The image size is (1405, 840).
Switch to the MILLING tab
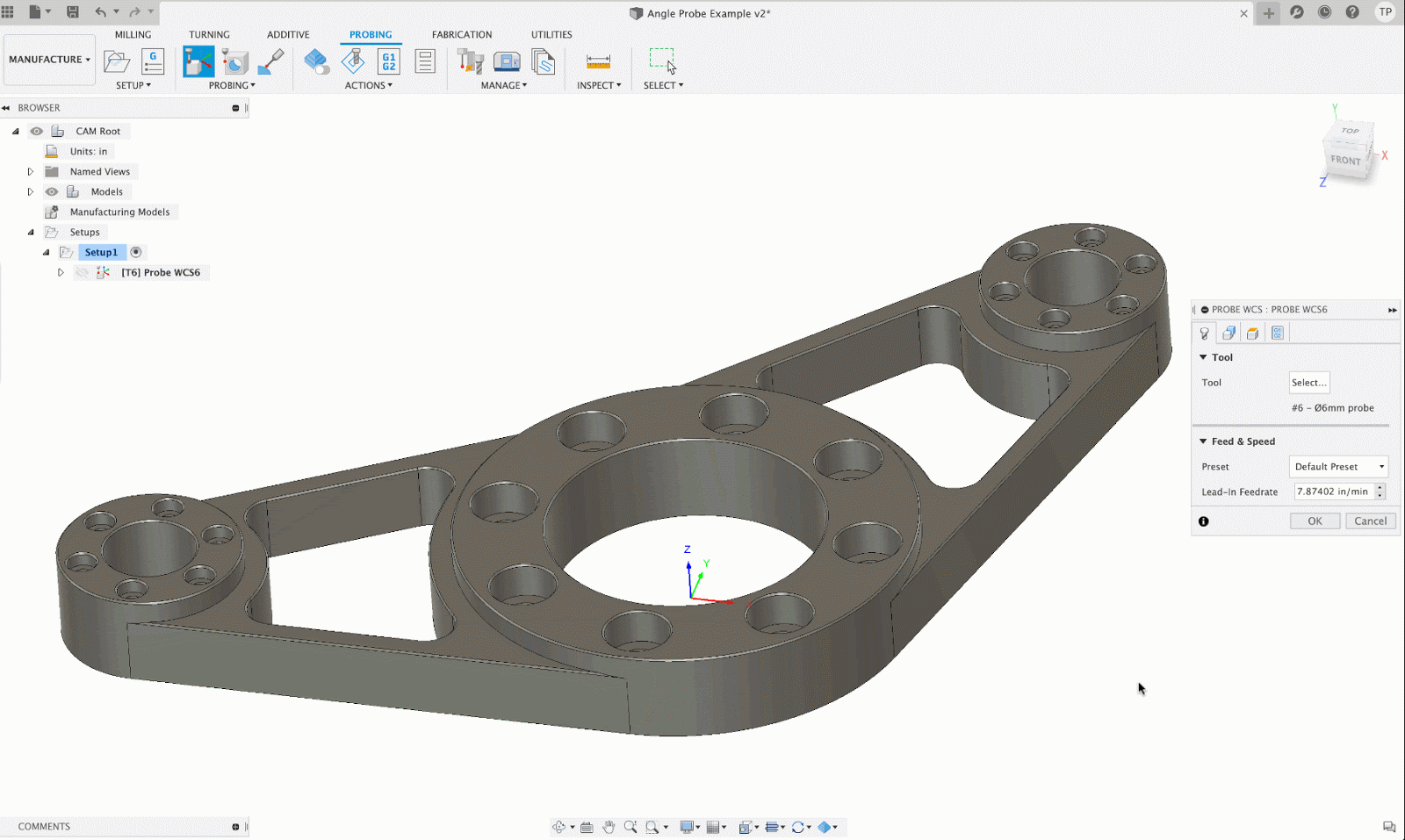coord(133,34)
